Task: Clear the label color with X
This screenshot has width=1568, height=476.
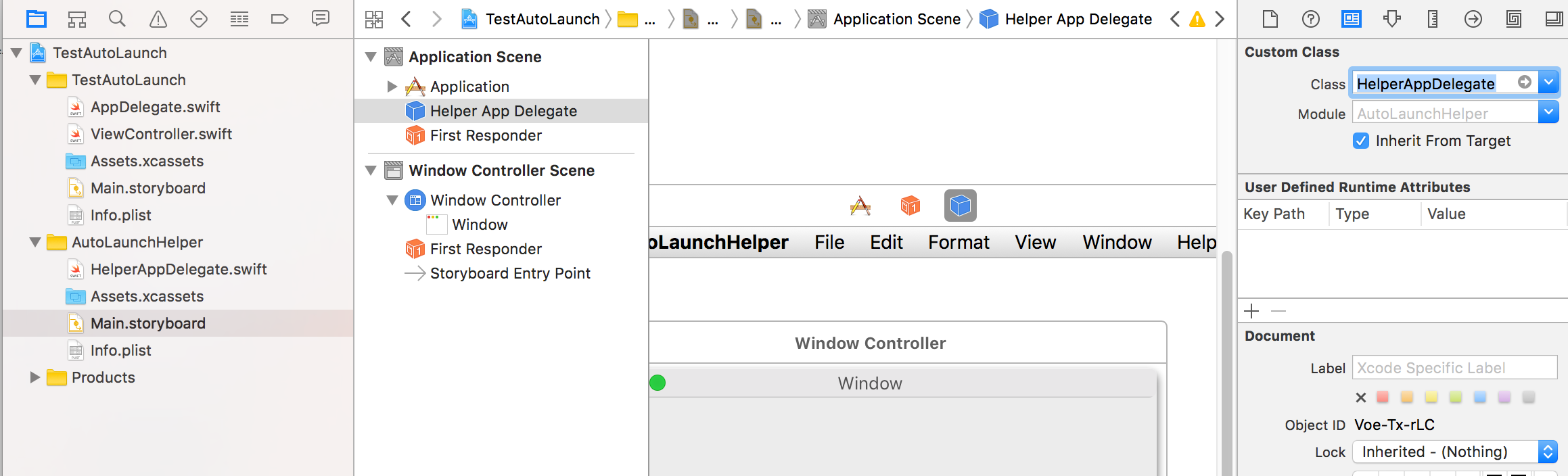Action: (1361, 398)
